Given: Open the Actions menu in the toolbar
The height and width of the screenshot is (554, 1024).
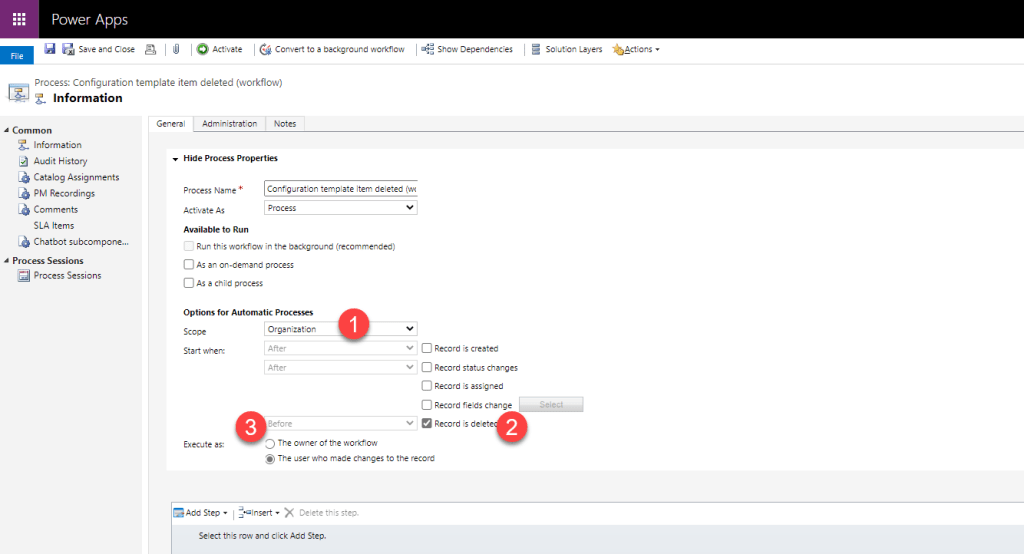Looking at the screenshot, I should point(637,49).
